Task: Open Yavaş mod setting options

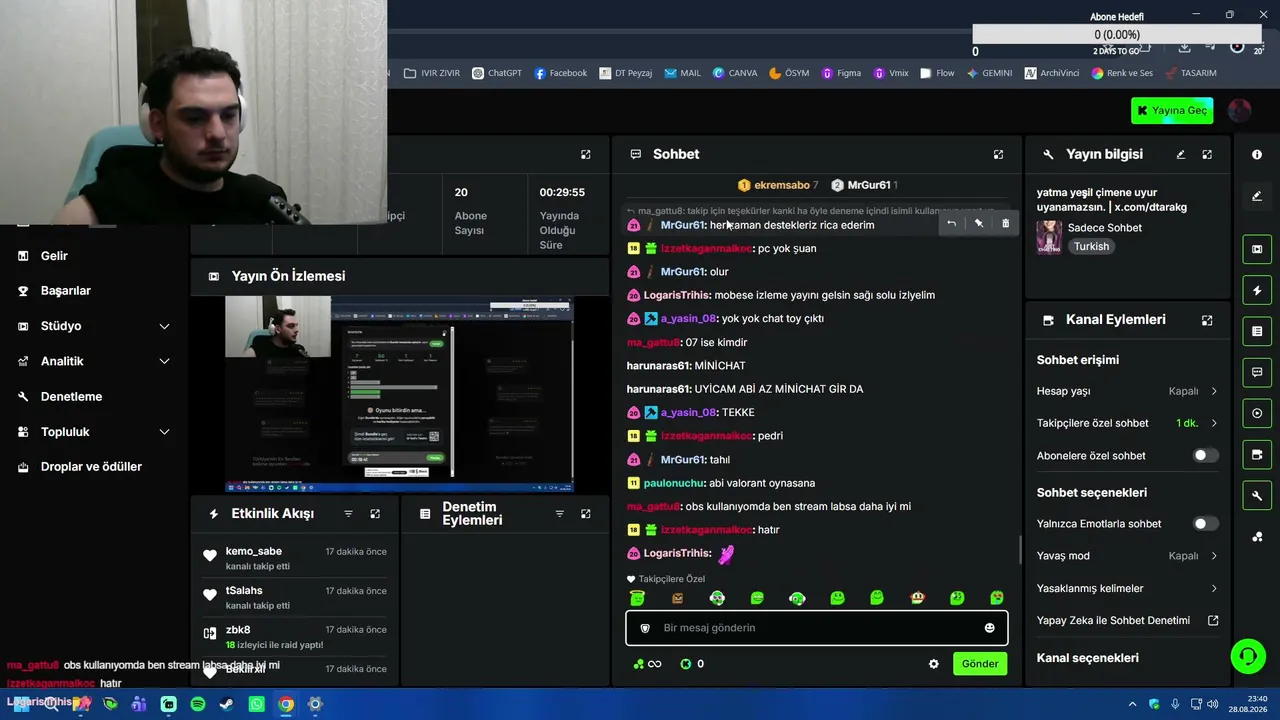Action: (1214, 556)
